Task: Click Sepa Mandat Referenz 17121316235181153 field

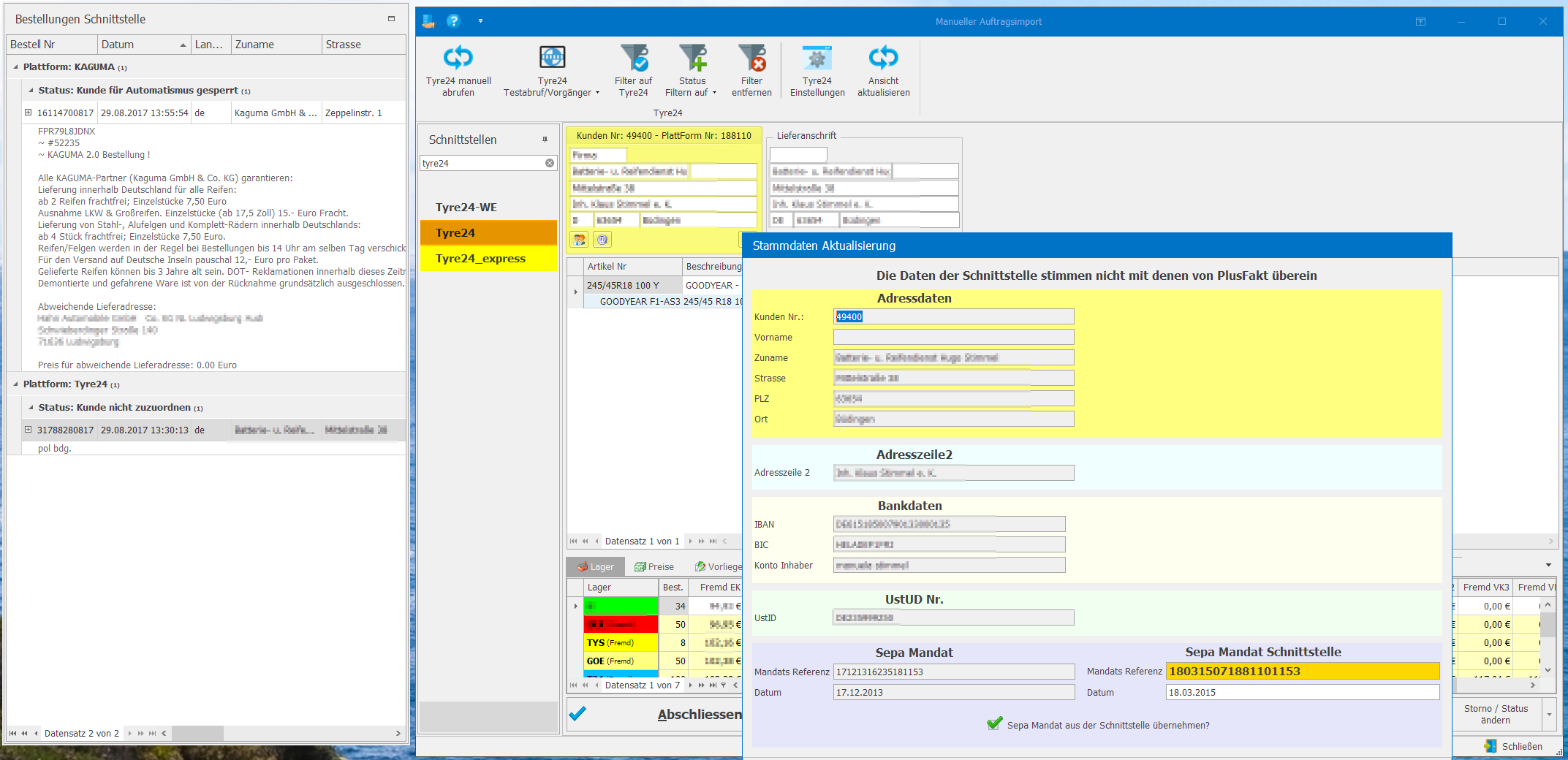Action: [x=954, y=672]
